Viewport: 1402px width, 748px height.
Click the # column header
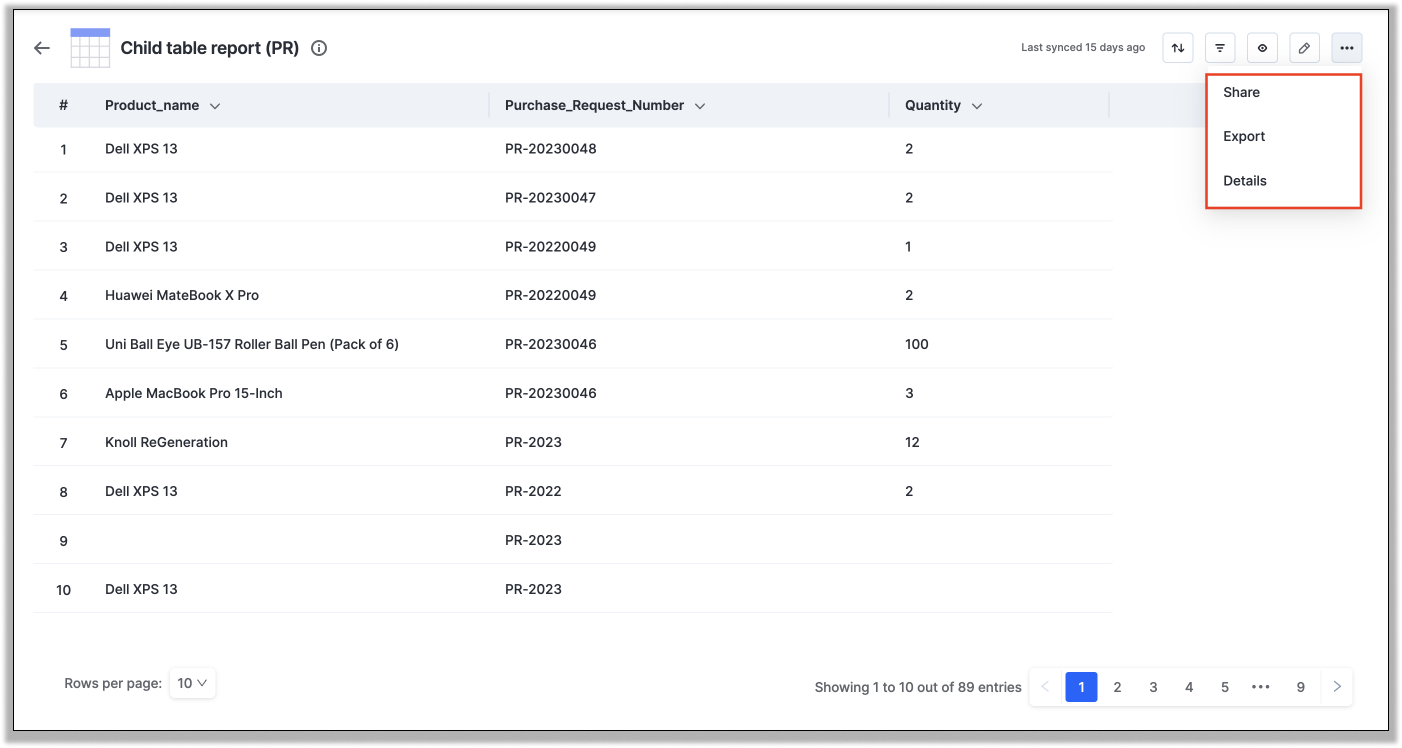click(63, 106)
